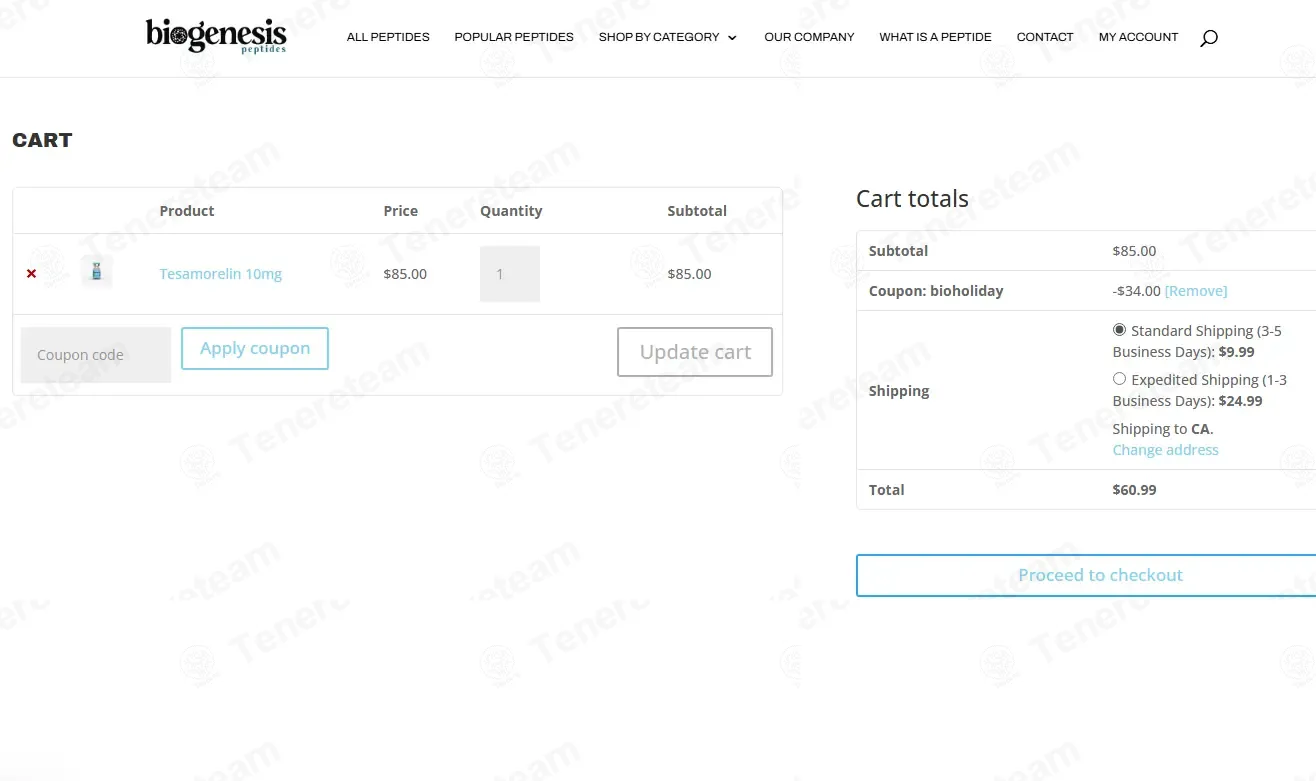Go to Popular Peptides page

pos(514,37)
